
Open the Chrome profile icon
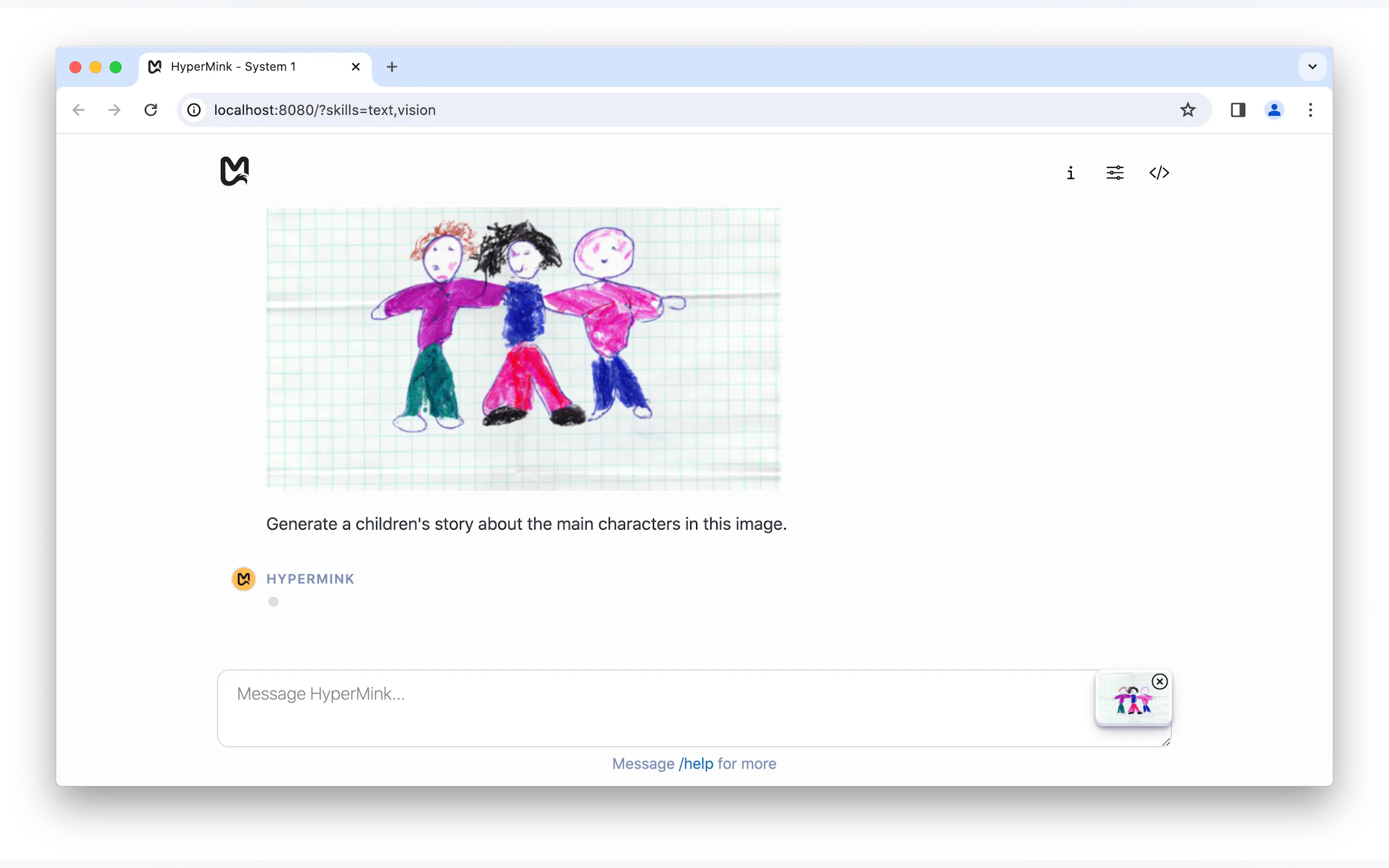pyautogui.click(x=1274, y=110)
